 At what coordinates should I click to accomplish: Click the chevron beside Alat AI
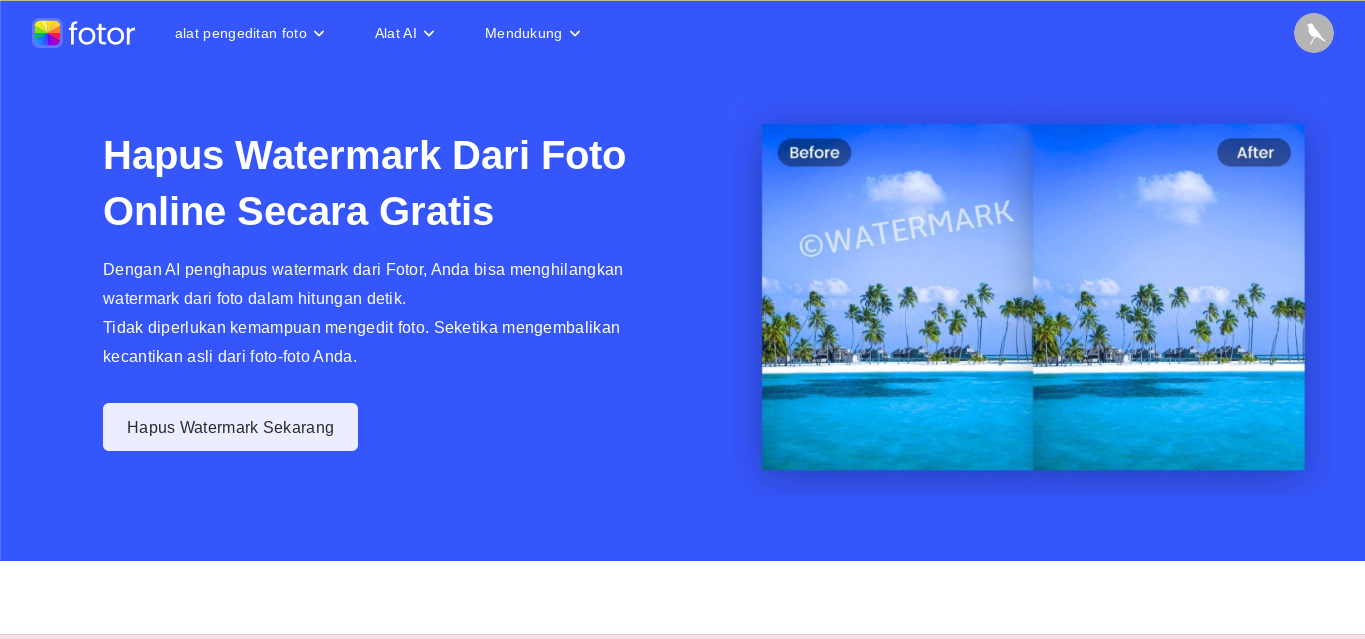429,33
